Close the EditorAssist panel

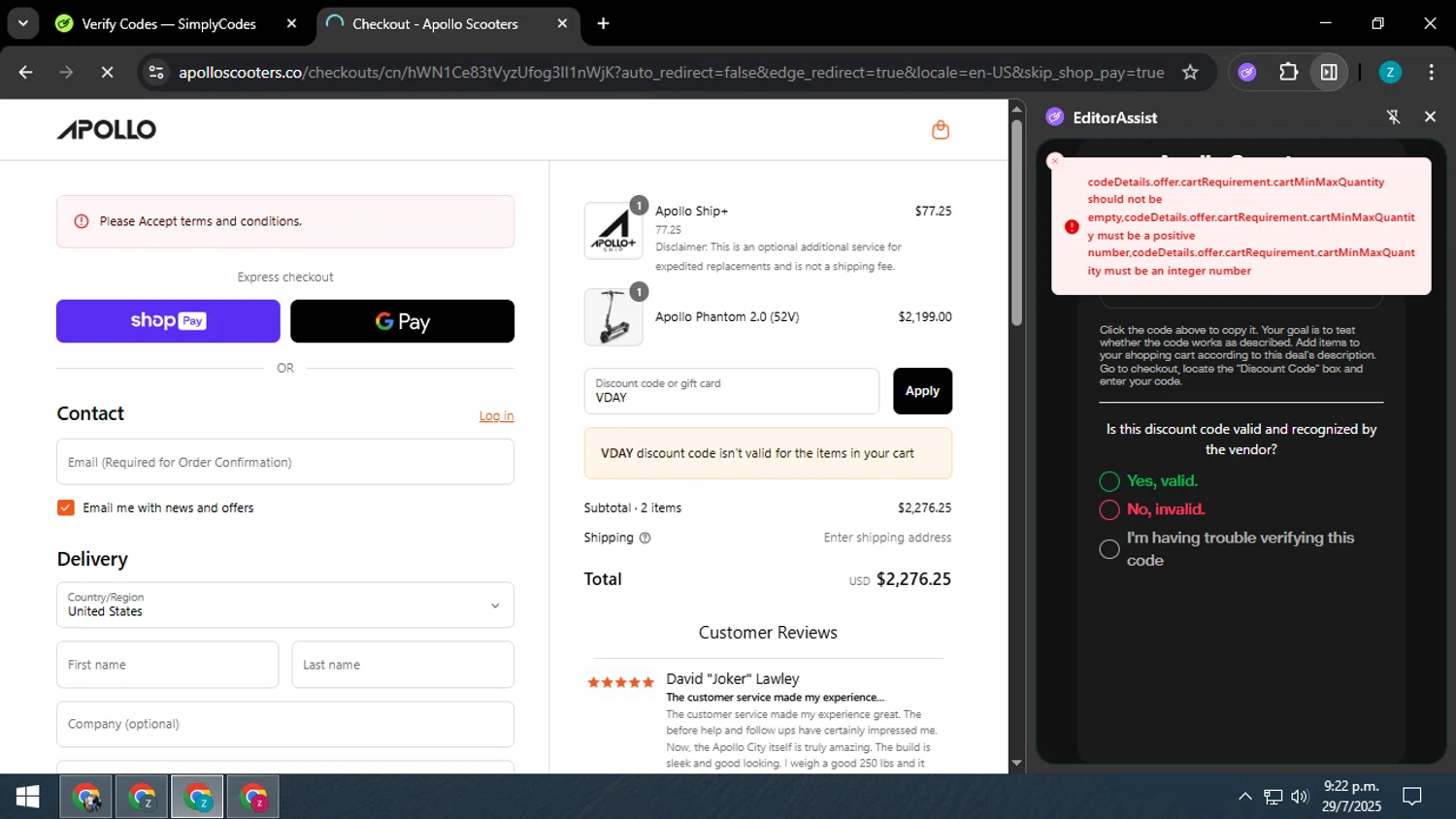pos(1430,116)
